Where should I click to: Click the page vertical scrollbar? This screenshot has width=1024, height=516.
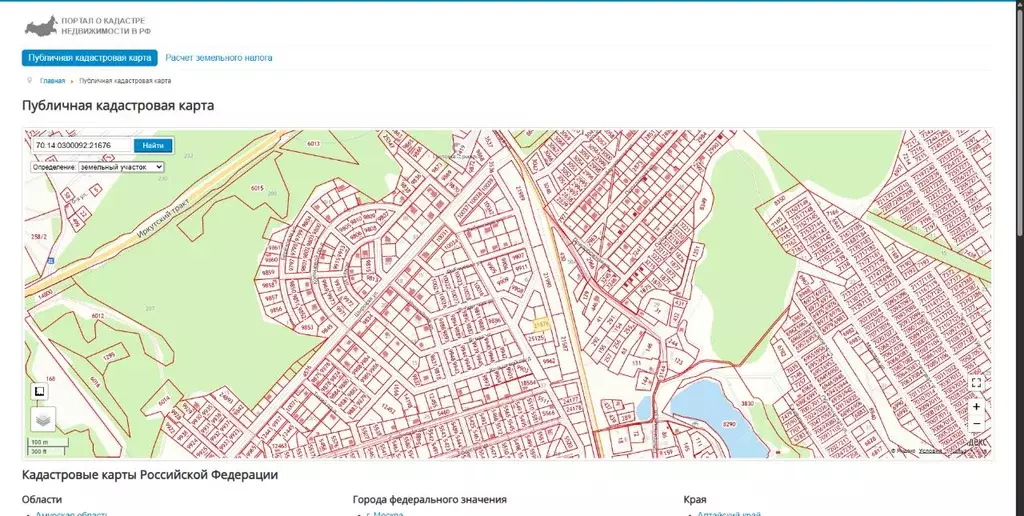1020,124
